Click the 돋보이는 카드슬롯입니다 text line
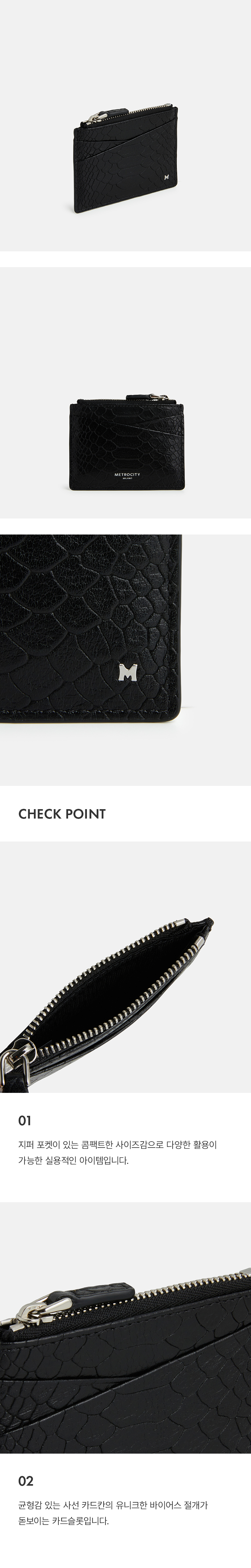This screenshot has height=1568, width=251. pyautogui.click(x=64, y=1521)
